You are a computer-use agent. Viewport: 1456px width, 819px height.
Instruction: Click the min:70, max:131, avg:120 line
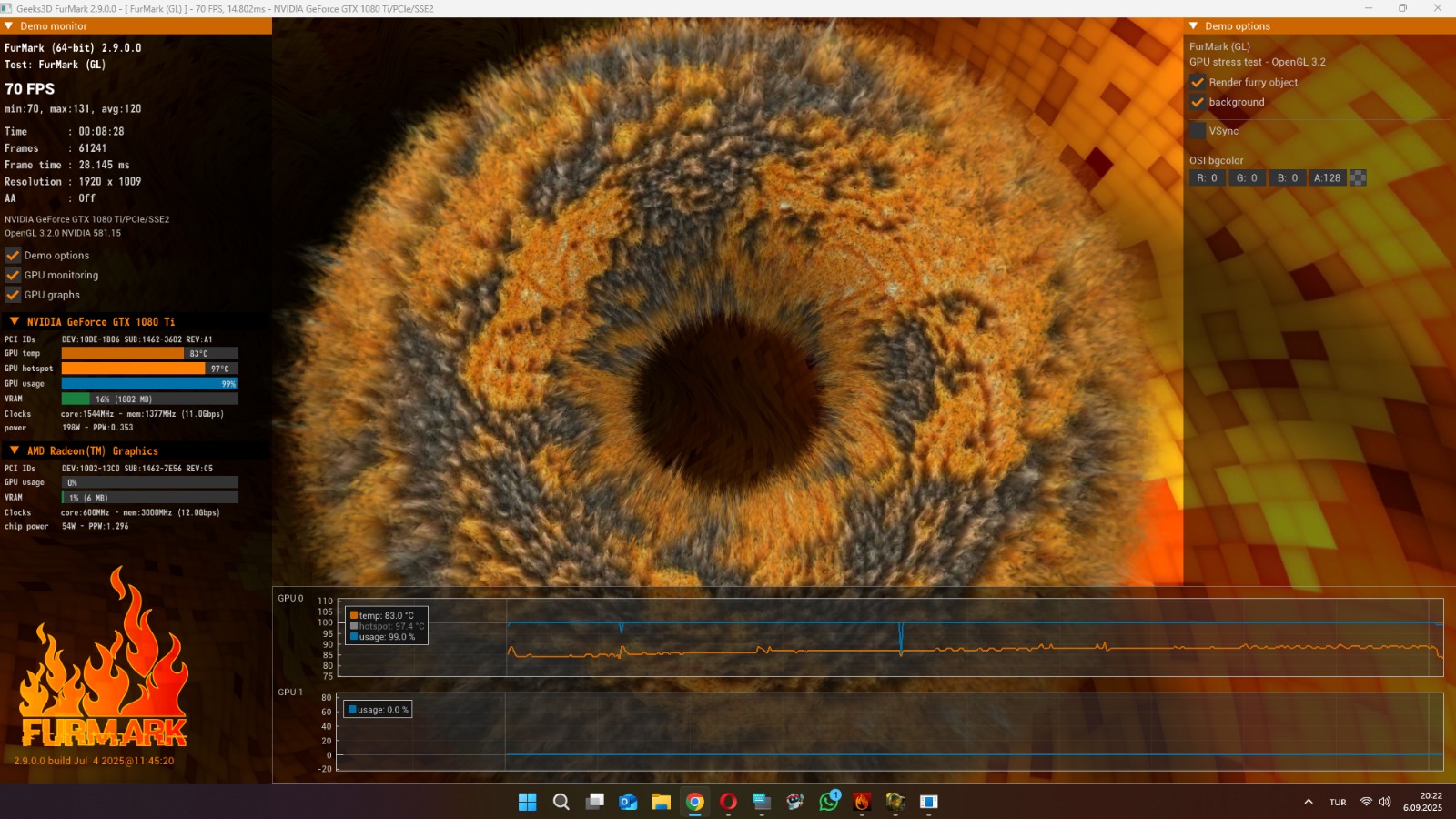click(x=73, y=109)
